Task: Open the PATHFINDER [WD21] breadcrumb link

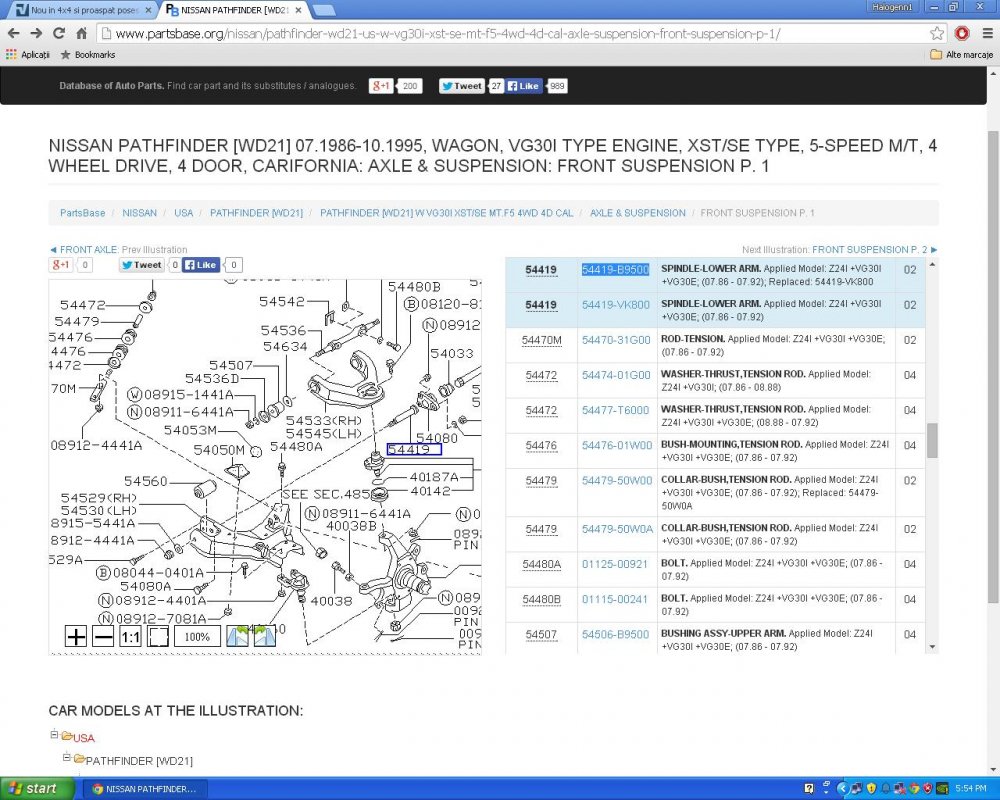Action: coord(256,213)
